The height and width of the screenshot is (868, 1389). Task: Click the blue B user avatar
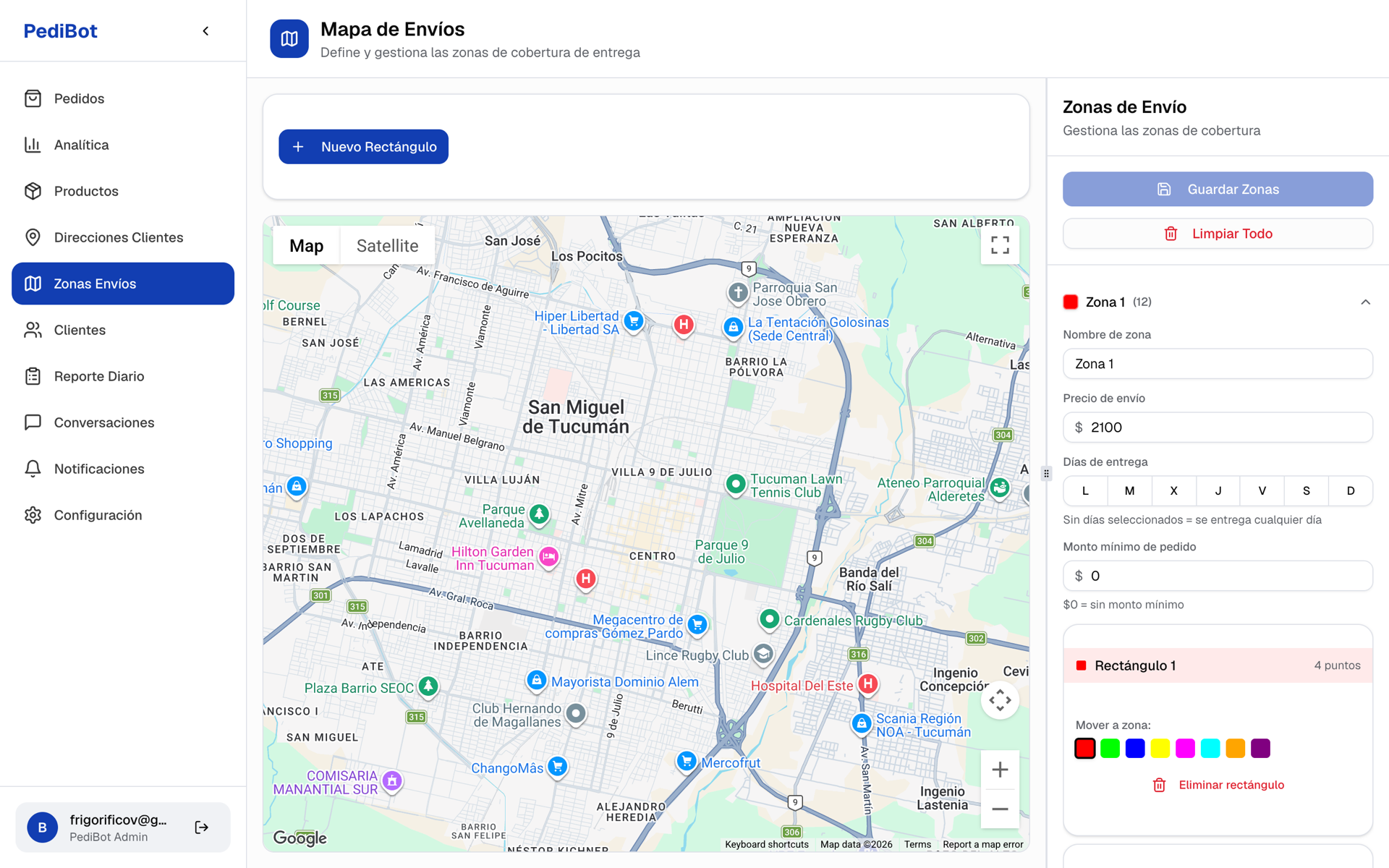tap(43, 827)
